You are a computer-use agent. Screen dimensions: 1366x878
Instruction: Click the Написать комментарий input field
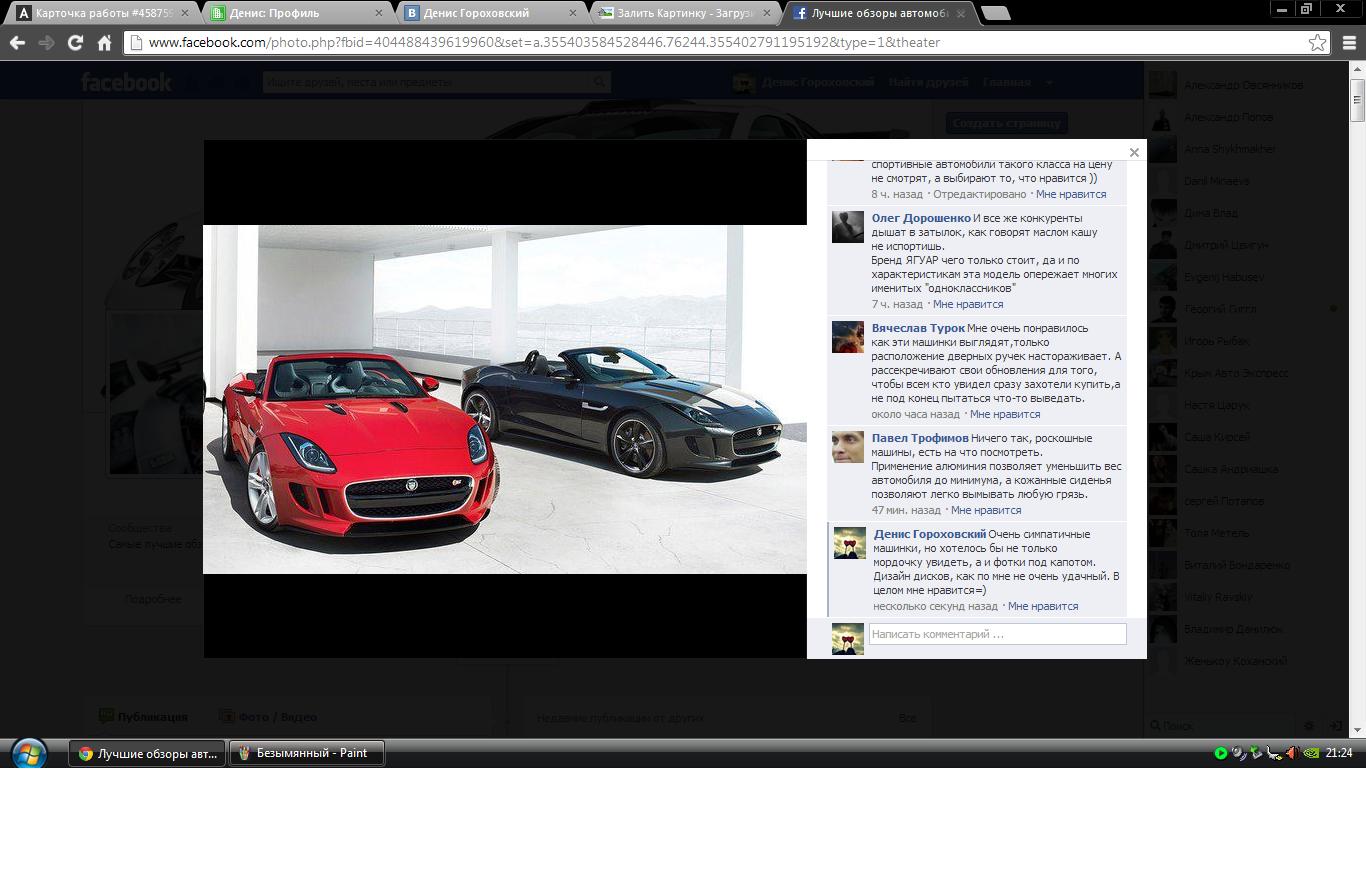997,634
